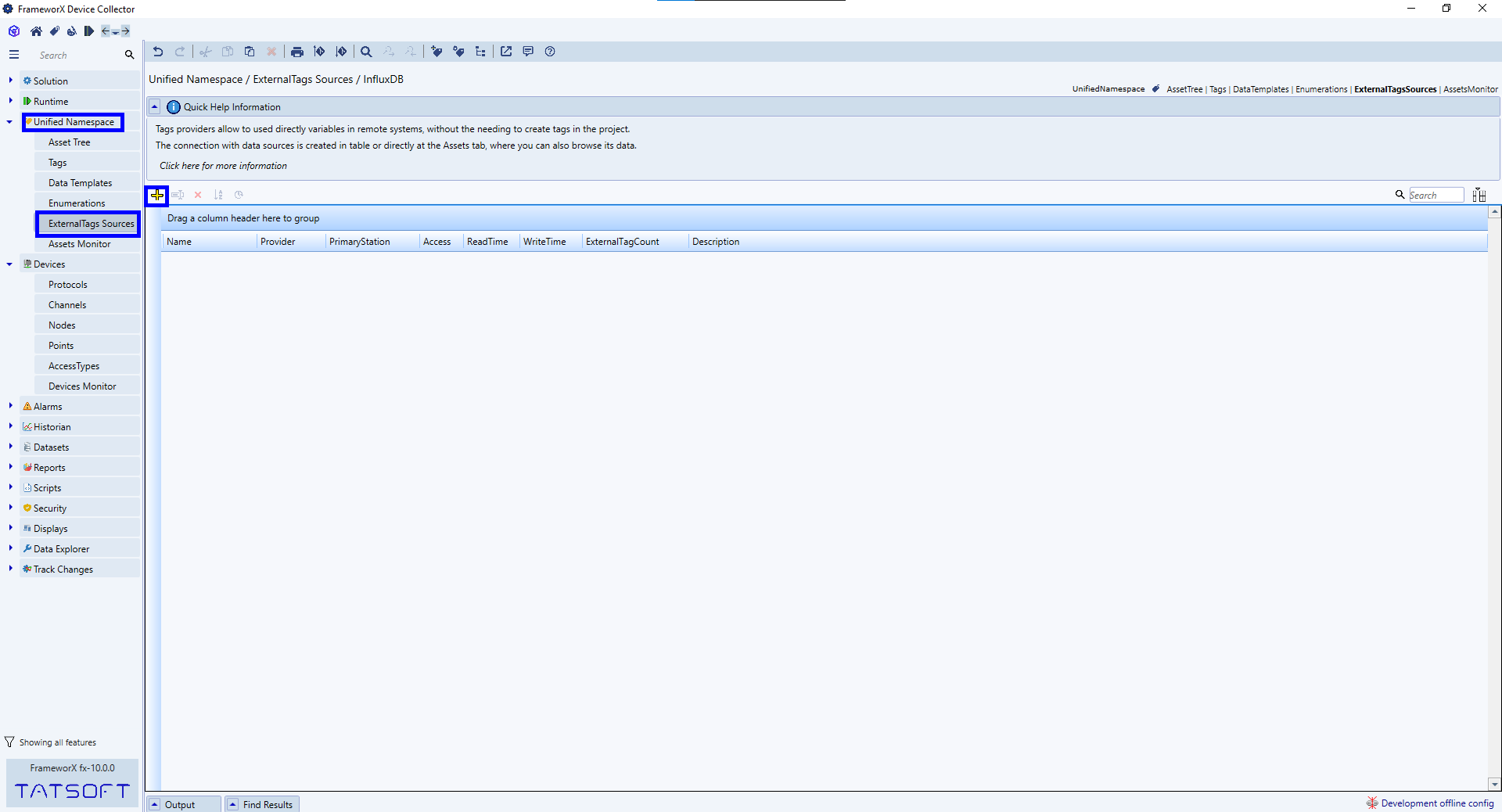This screenshot has height=812, width=1502.
Task: Open the Help question mark icon
Action: (x=550, y=52)
